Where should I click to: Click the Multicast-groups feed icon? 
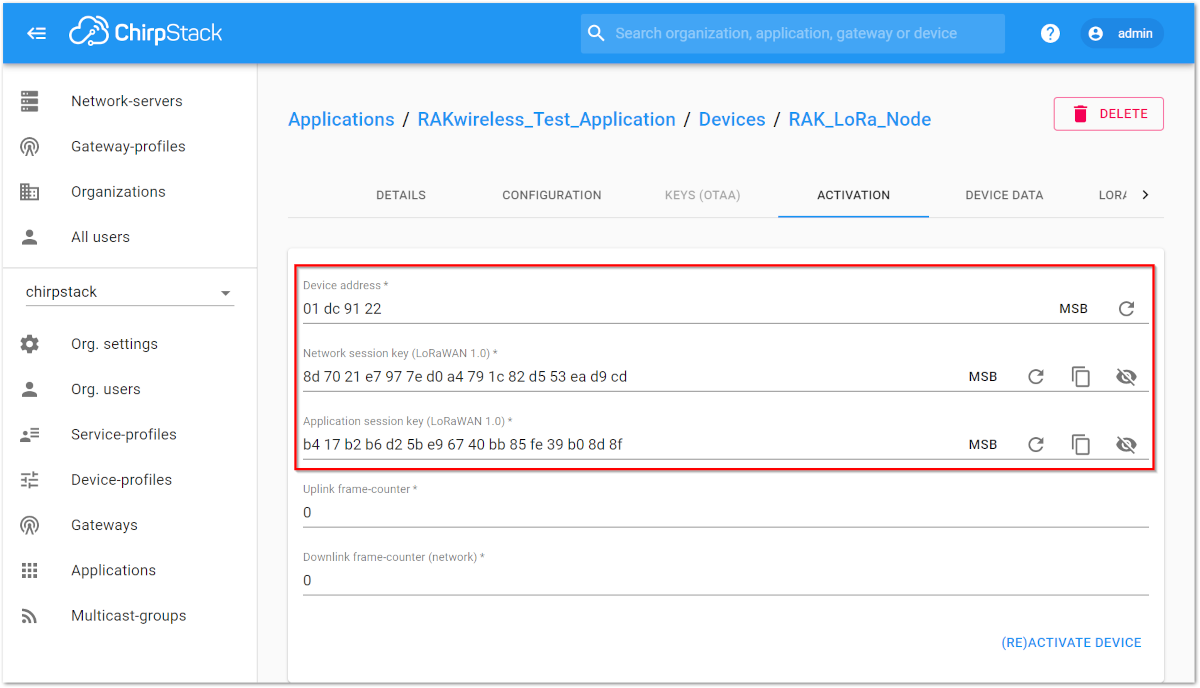pyautogui.click(x=29, y=616)
